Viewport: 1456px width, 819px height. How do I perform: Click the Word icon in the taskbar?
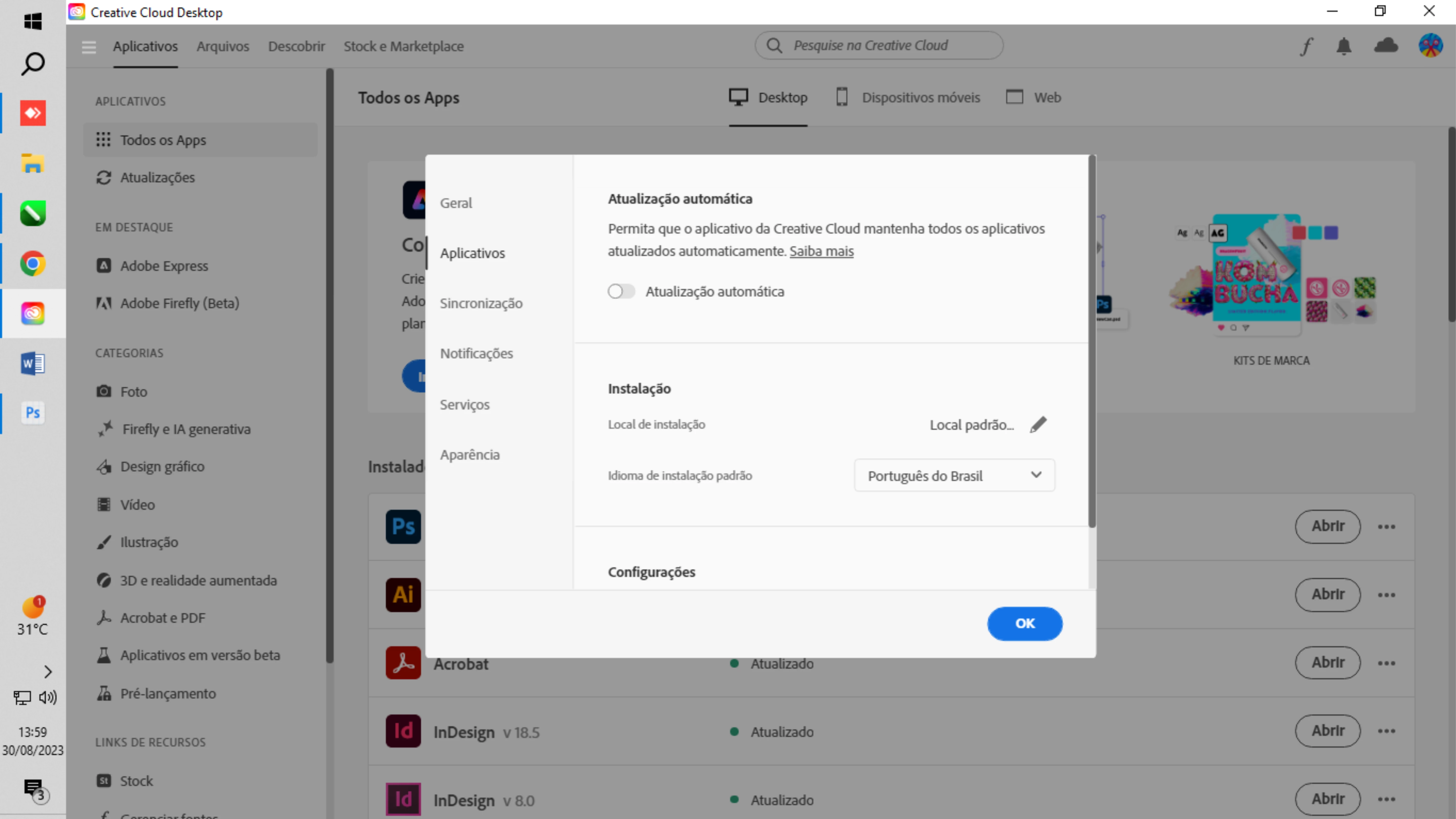33,363
